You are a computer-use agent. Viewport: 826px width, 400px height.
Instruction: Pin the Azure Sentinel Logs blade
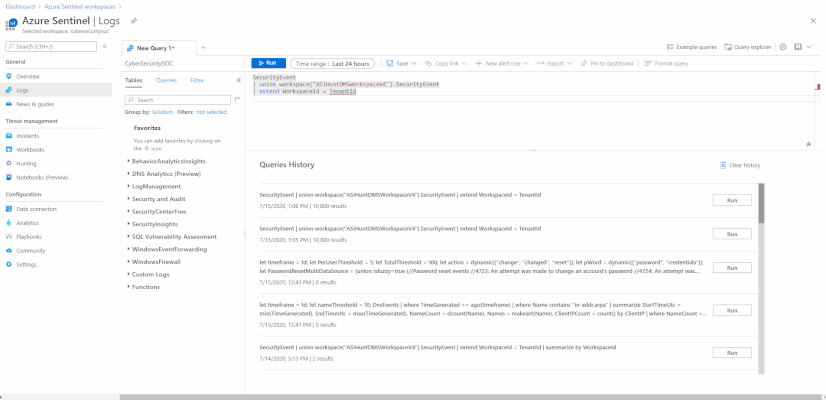134,21
